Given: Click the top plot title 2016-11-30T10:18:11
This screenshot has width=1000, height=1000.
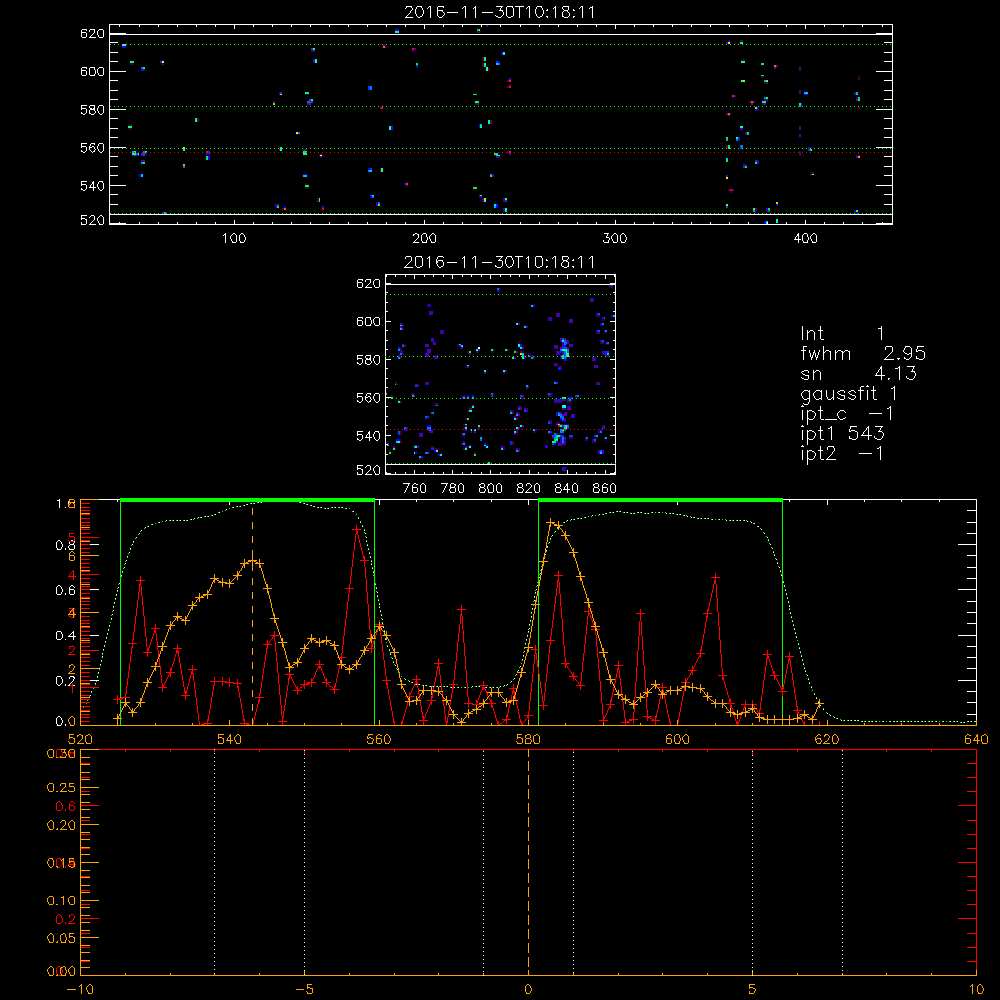Looking at the screenshot, I should point(499,12).
